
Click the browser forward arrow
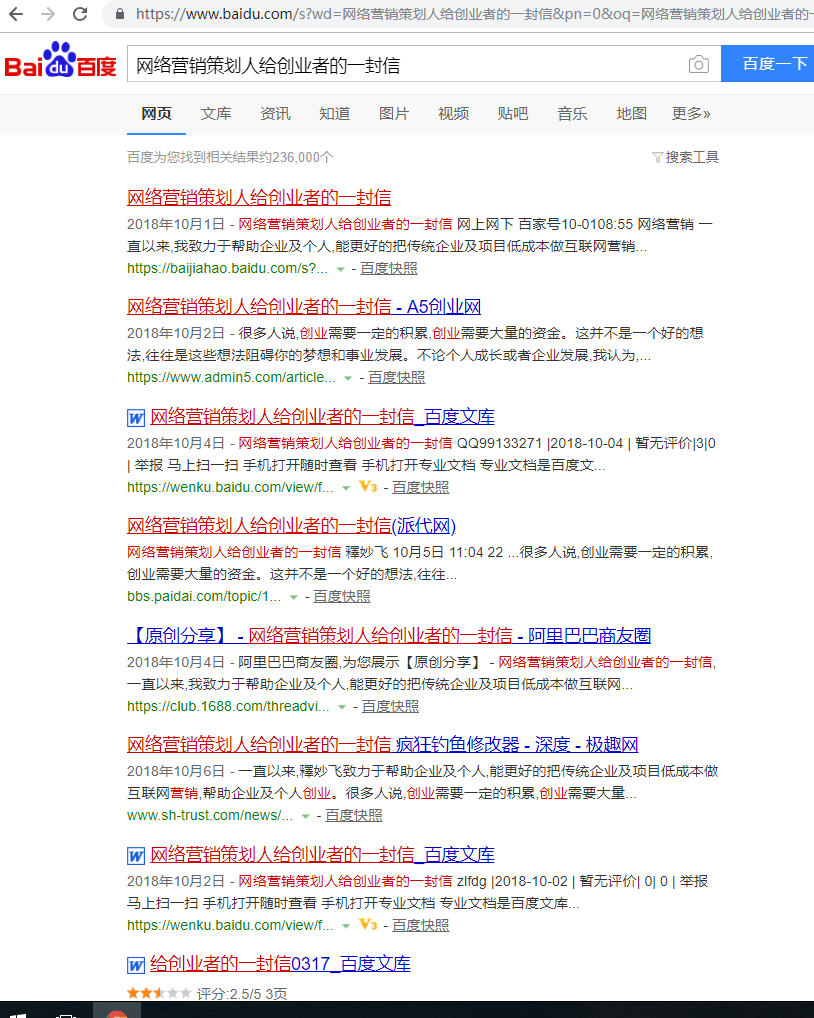(48, 14)
